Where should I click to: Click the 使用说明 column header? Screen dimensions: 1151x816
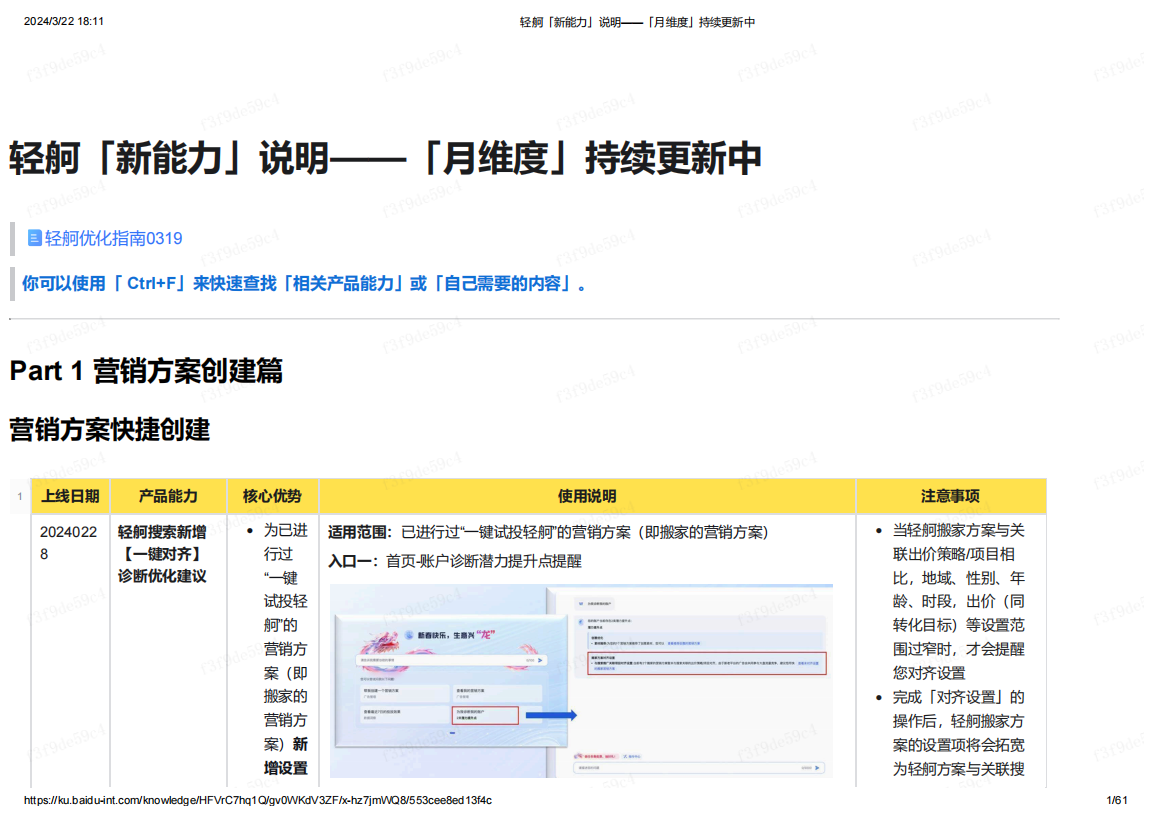click(587, 496)
